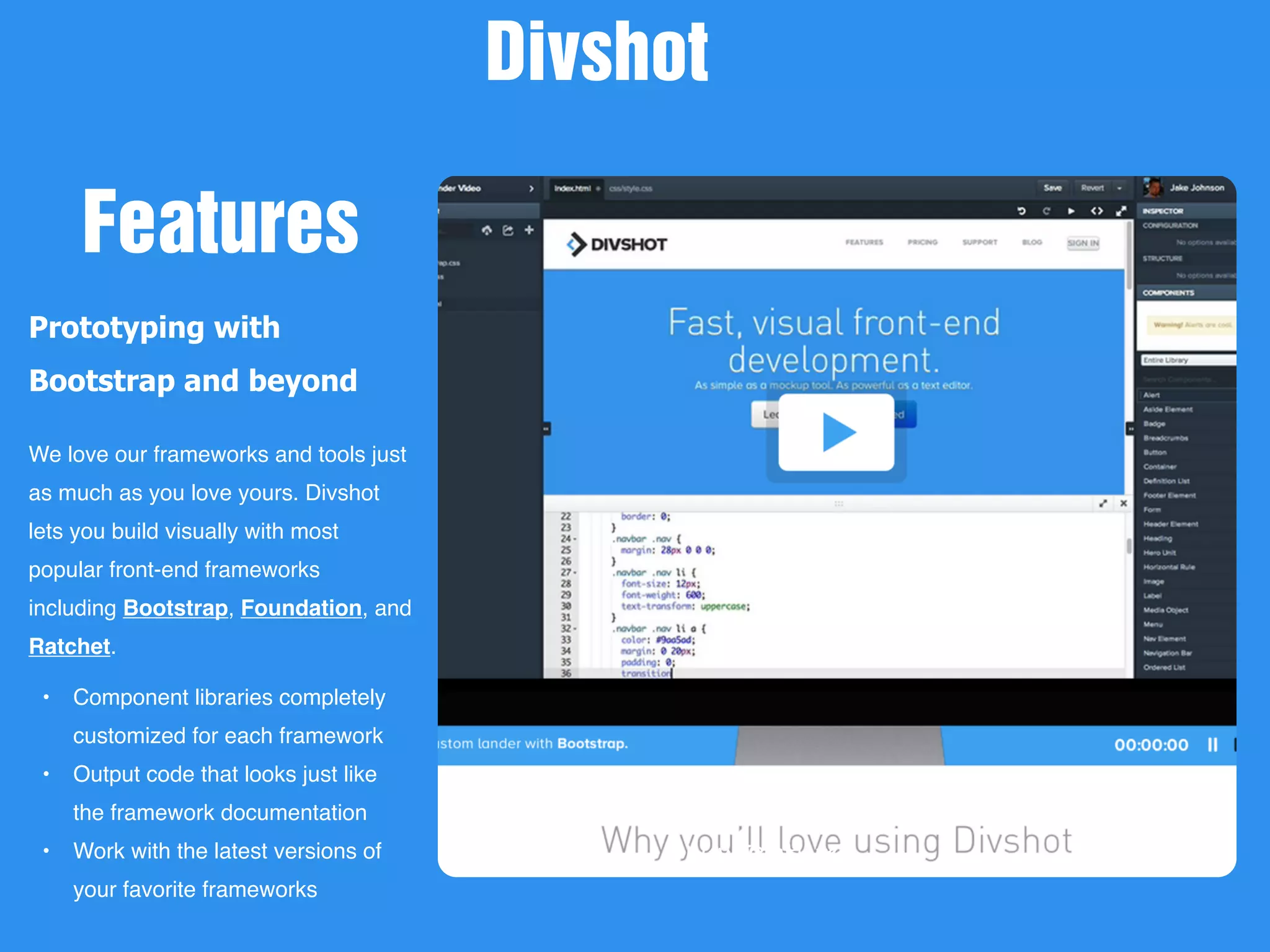Screen dimensions: 1270x952
Task: Toggle code view with the angle brackets icon
Action: tap(1096, 211)
